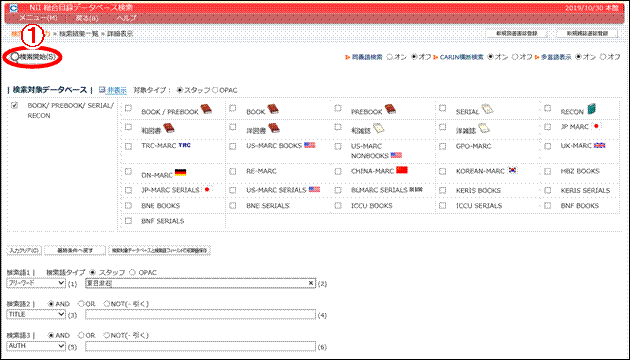This screenshot has height=360, width=630.
Task: Click the icon beside BLMARC SERIALS
Action: pos(416,189)
